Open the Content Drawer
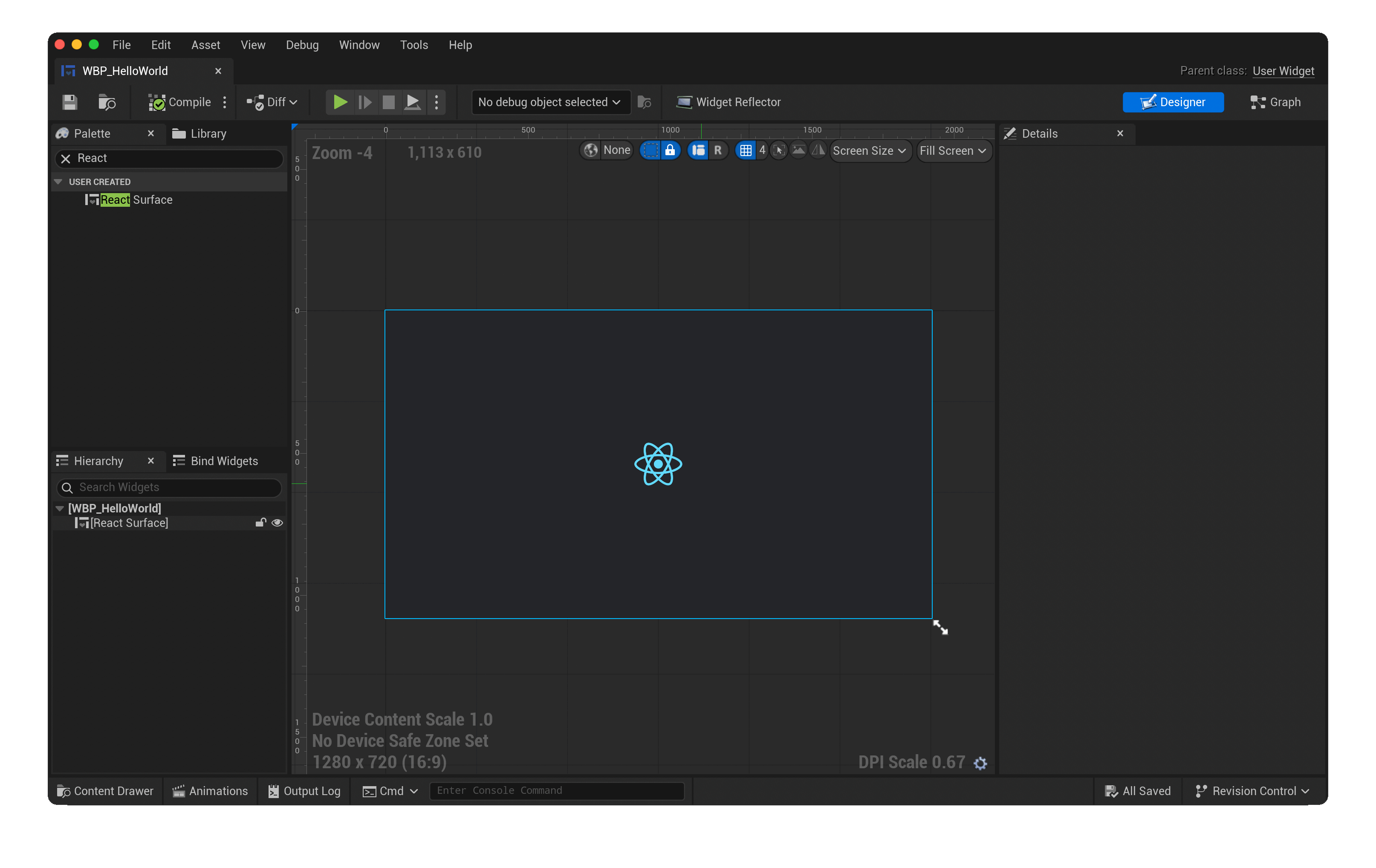The width and height of the screenshot is (1376, 868). [x=105, y=790]
